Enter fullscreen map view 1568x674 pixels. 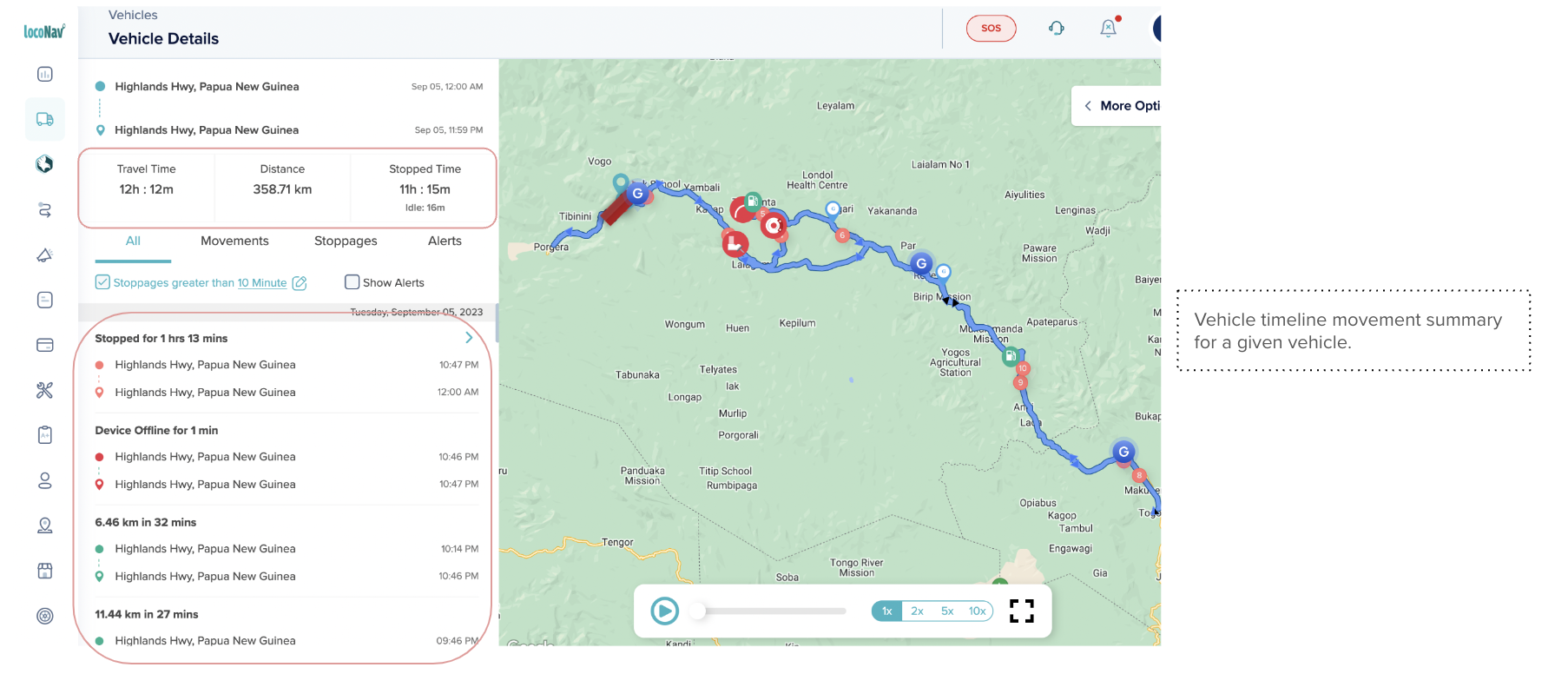tap(1022, 611)
